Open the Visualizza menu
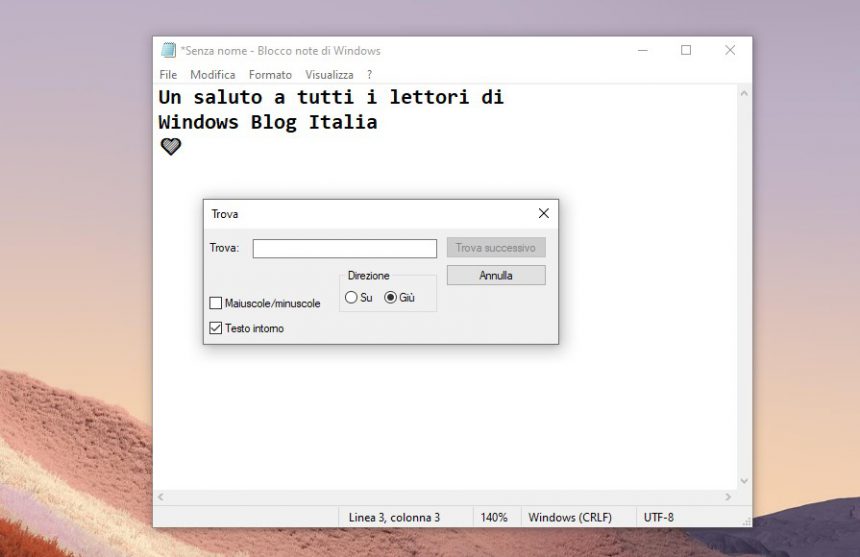 point(329,75)
